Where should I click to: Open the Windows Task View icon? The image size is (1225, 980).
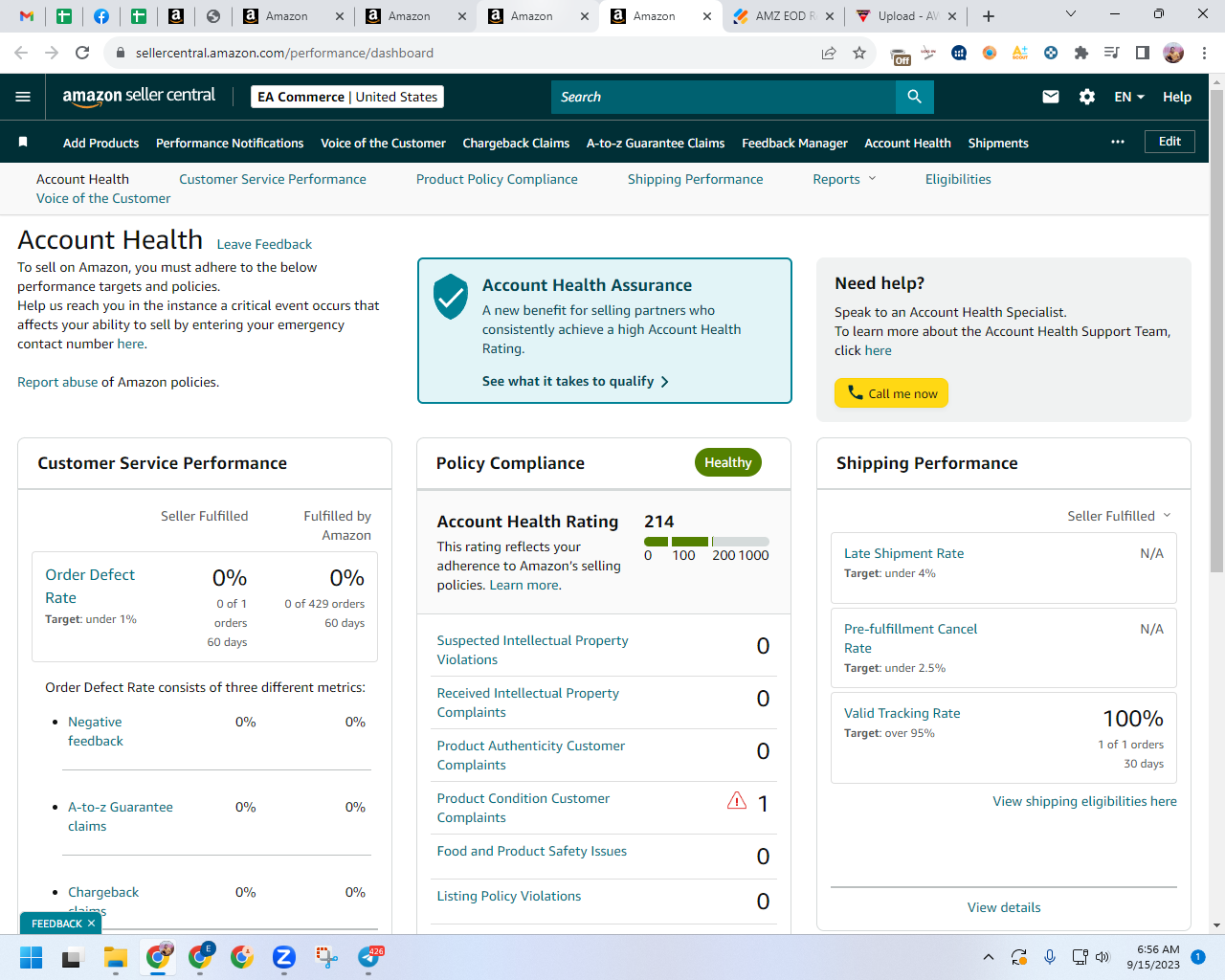pos(74,957)
